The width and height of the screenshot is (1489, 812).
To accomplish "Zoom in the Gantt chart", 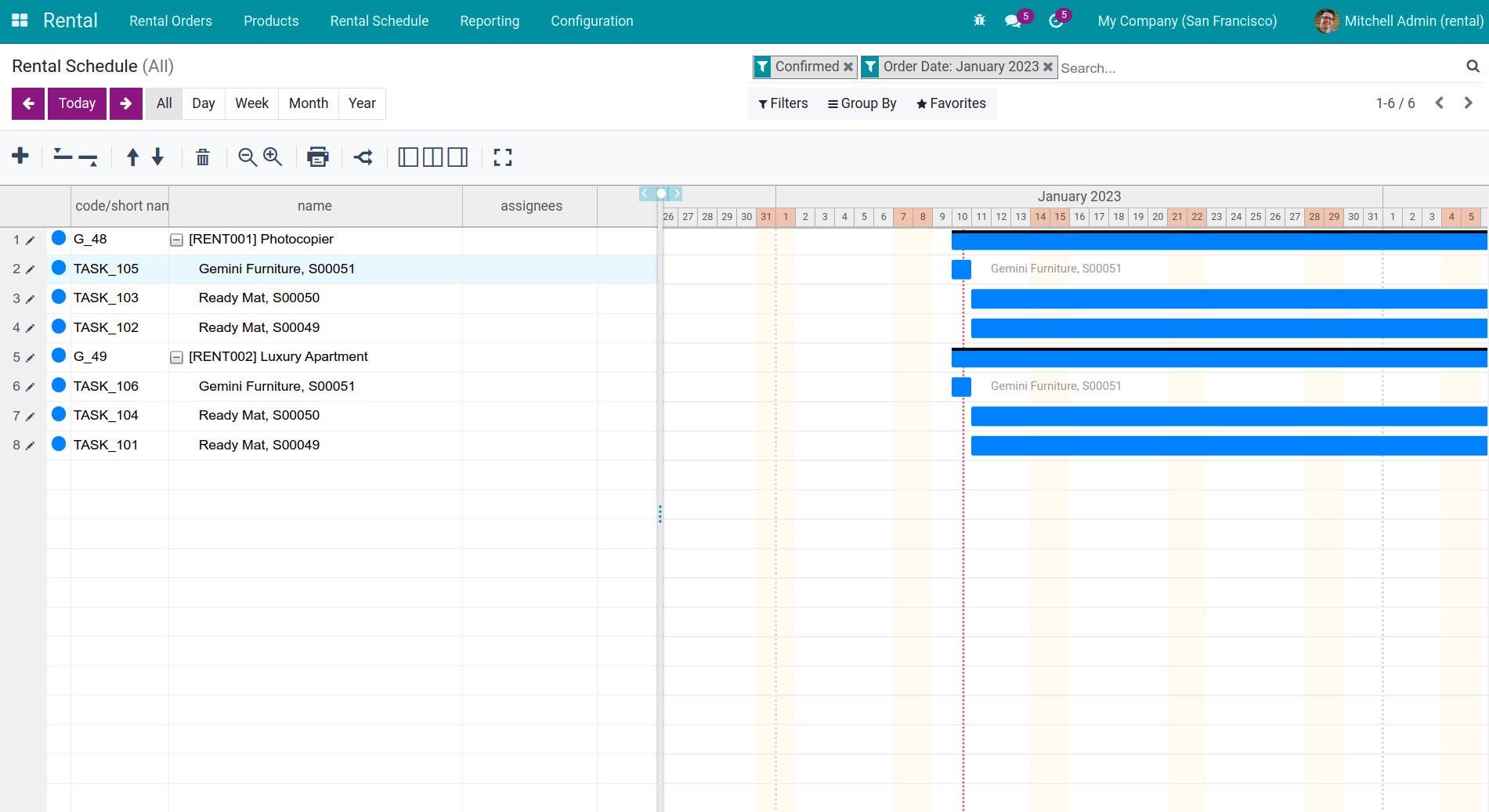I will pyautogui.click(x=273, y=157).
